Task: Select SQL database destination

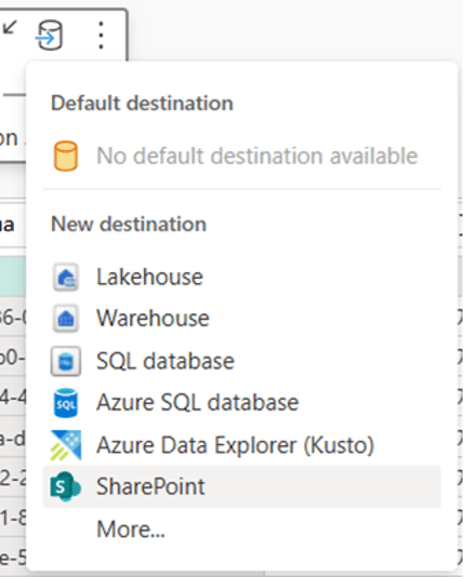Action: click(x=242, y=361)
